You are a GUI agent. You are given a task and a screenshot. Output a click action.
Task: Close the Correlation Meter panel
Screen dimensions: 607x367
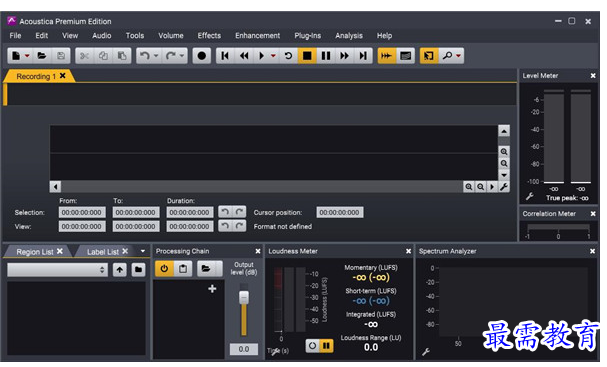point(593,214)
